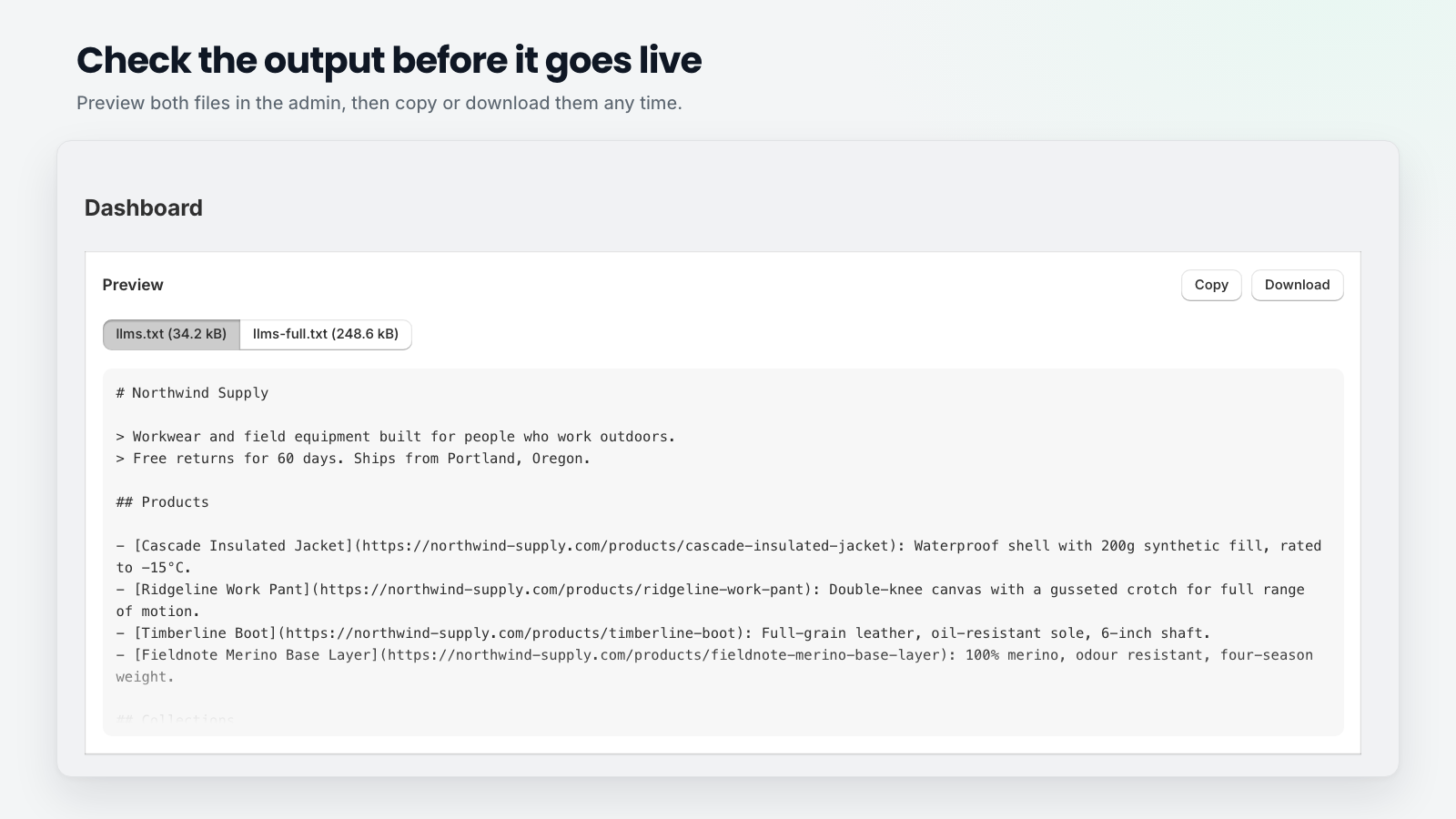Screen dimensions: 1456x819
Task: Click the Workwear and field equipment line
Action: [396, 437]
